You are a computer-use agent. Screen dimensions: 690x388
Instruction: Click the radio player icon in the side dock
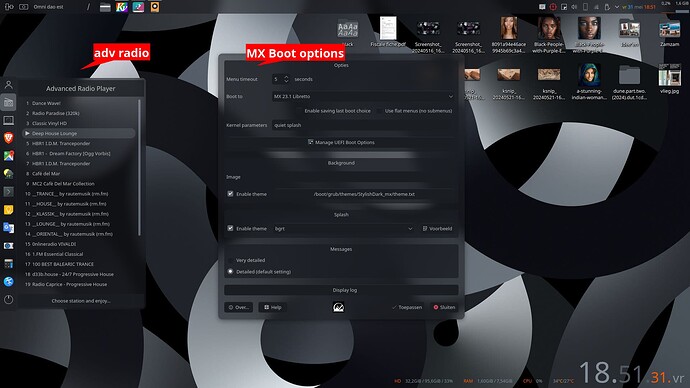(8, 102)
